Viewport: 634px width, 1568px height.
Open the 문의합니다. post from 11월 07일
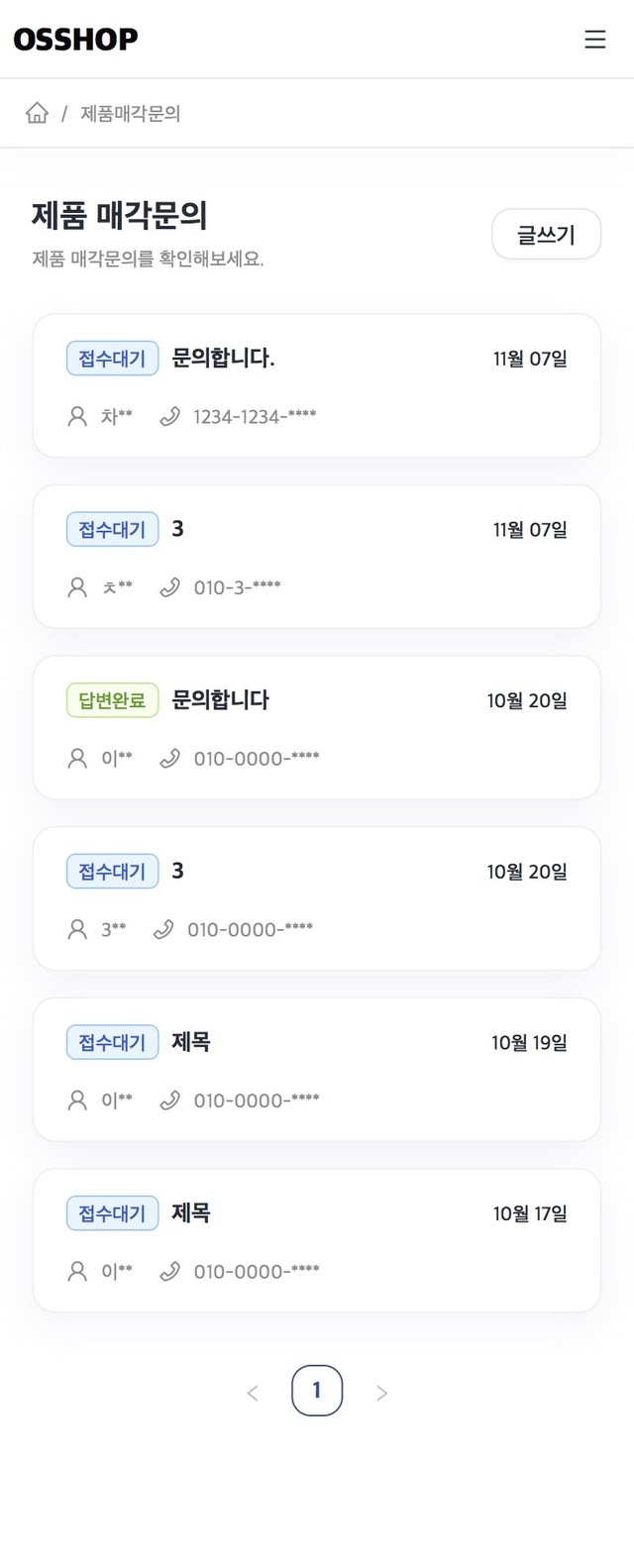(x=223, y=358)
